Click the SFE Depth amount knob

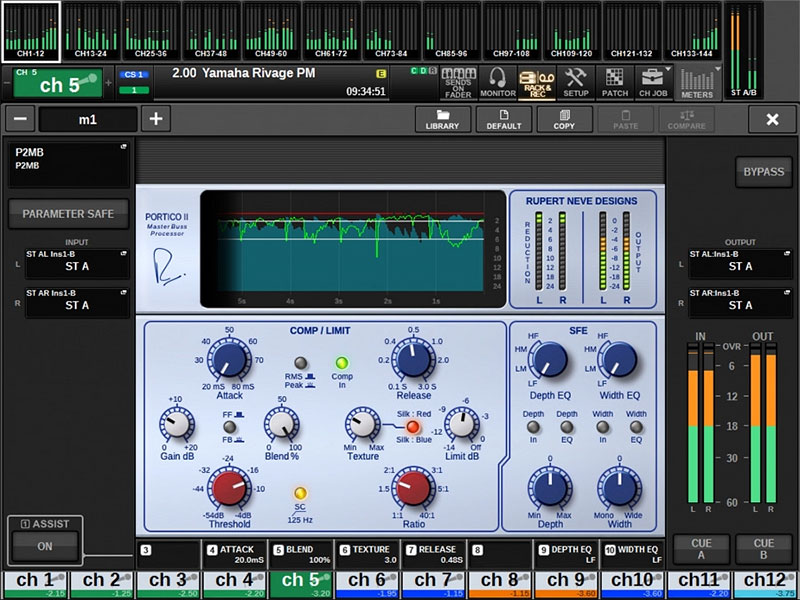[x=550, y=487]
